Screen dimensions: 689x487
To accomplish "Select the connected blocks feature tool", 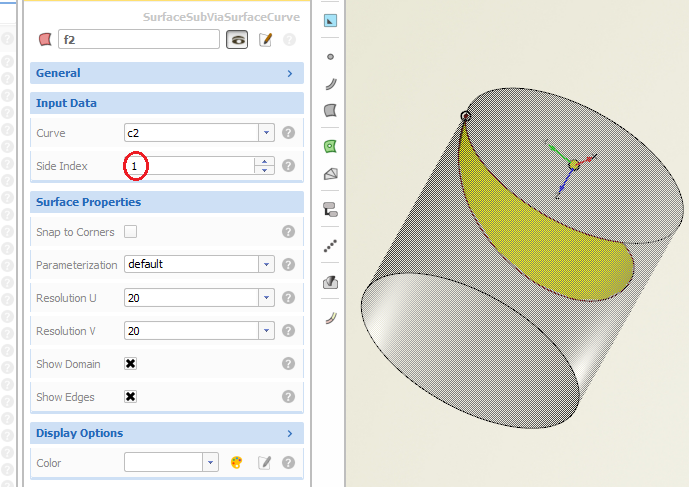I will pos(330,210).
